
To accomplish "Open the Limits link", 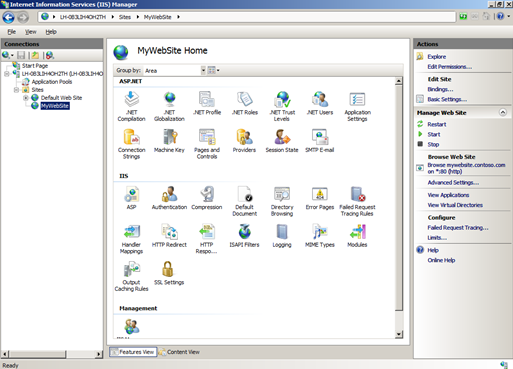I will pos(437,238).
